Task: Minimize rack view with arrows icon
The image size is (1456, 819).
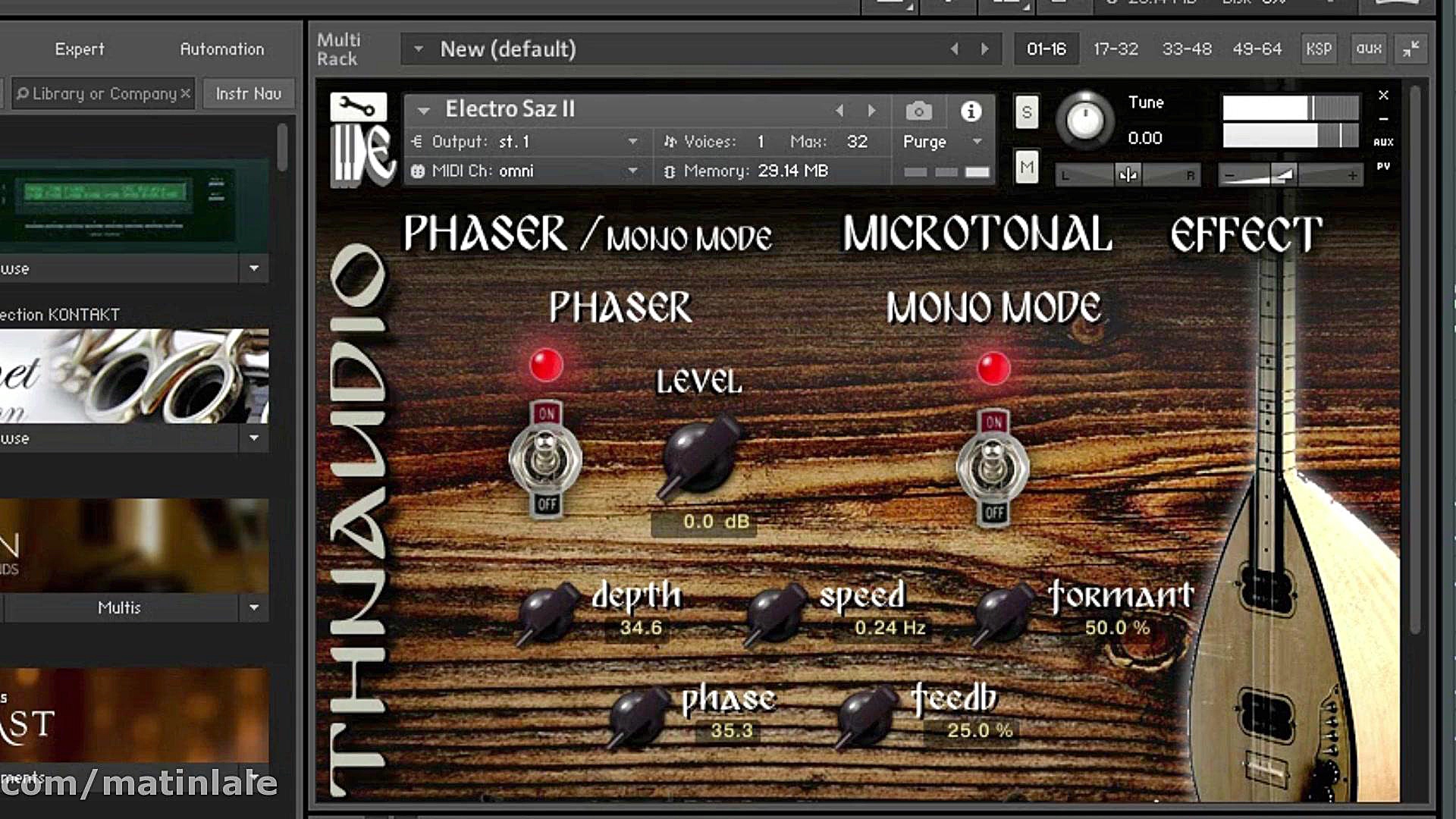Action: [x=1410, y=49]
